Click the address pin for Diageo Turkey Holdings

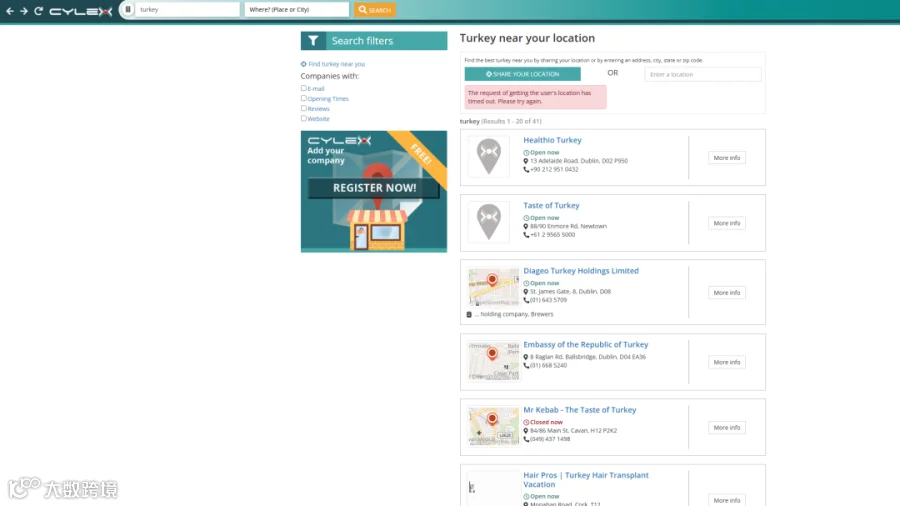pyautogui.click(x=526, y=291)
